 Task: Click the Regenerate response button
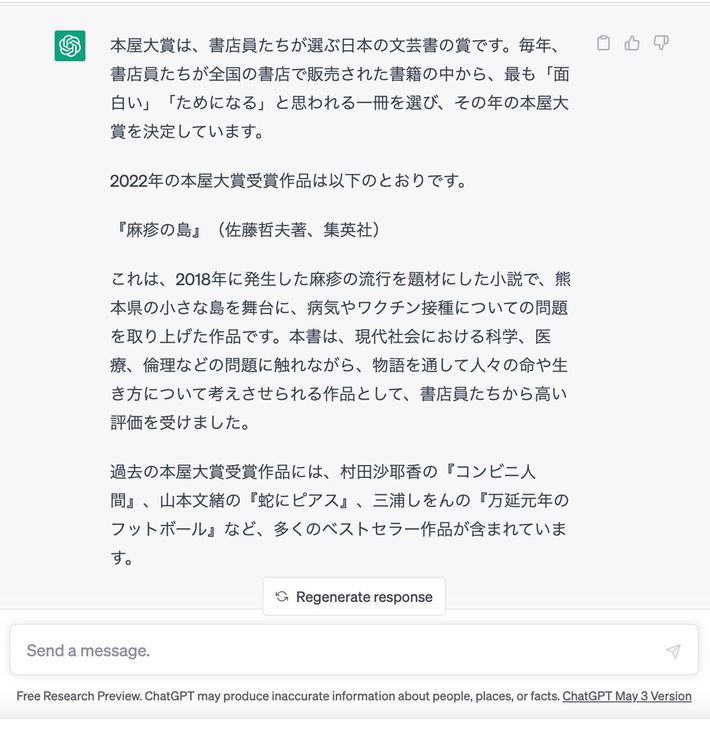[x=354, y=597]
